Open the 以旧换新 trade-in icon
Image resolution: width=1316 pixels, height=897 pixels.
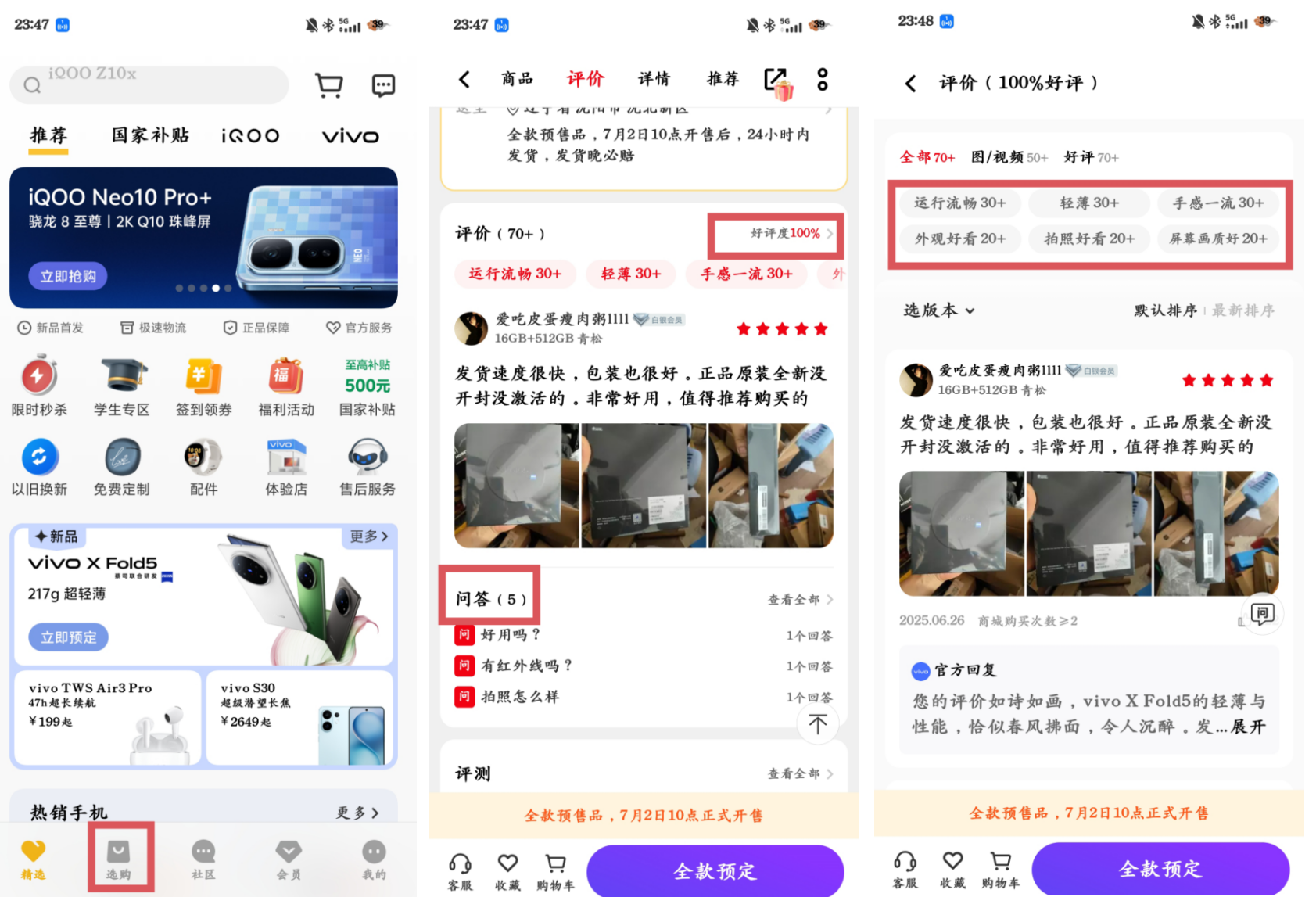pyautogui.click(x=39, y=467)
